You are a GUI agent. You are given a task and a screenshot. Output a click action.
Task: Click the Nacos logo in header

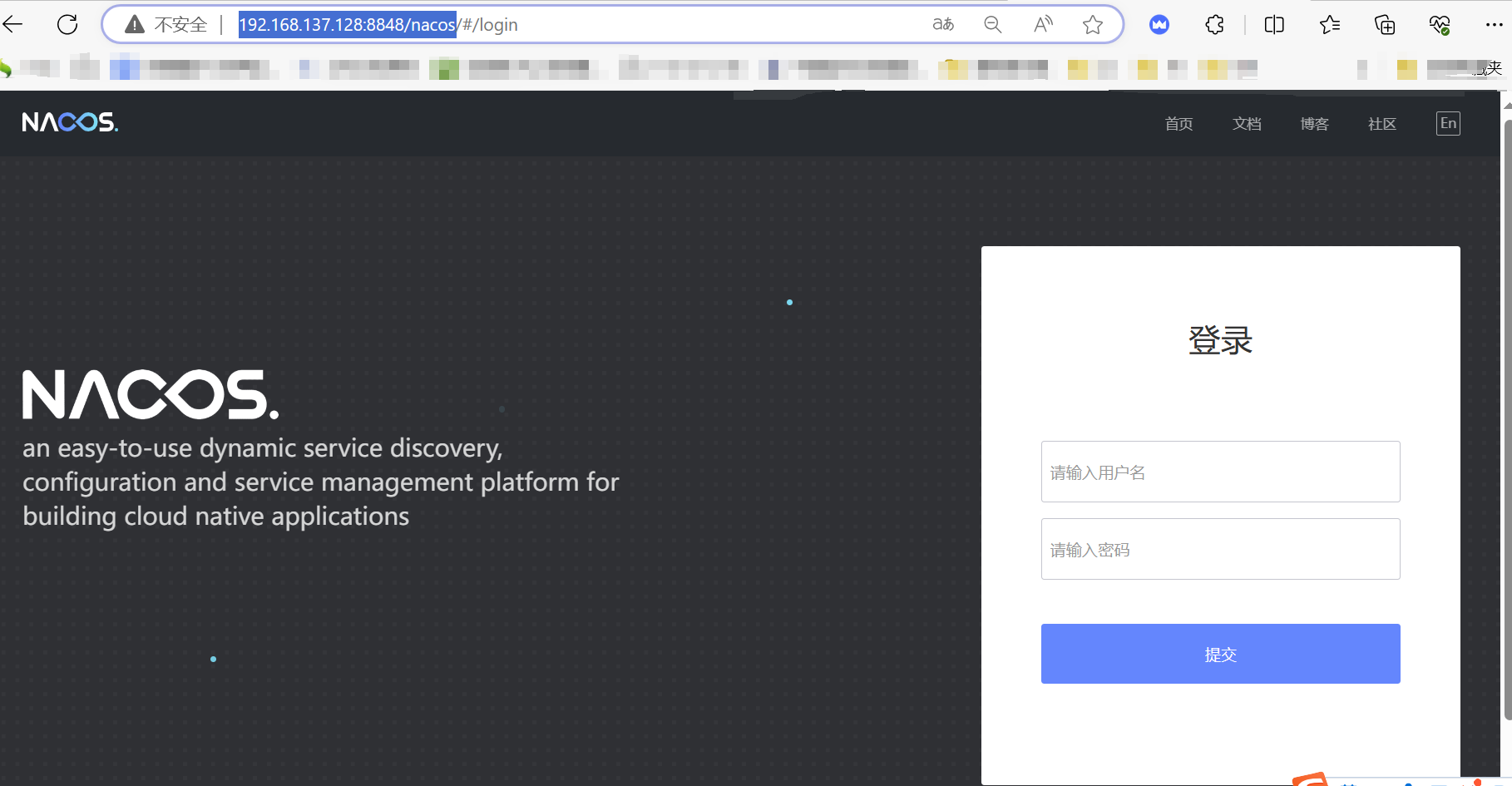coord(70,122)
